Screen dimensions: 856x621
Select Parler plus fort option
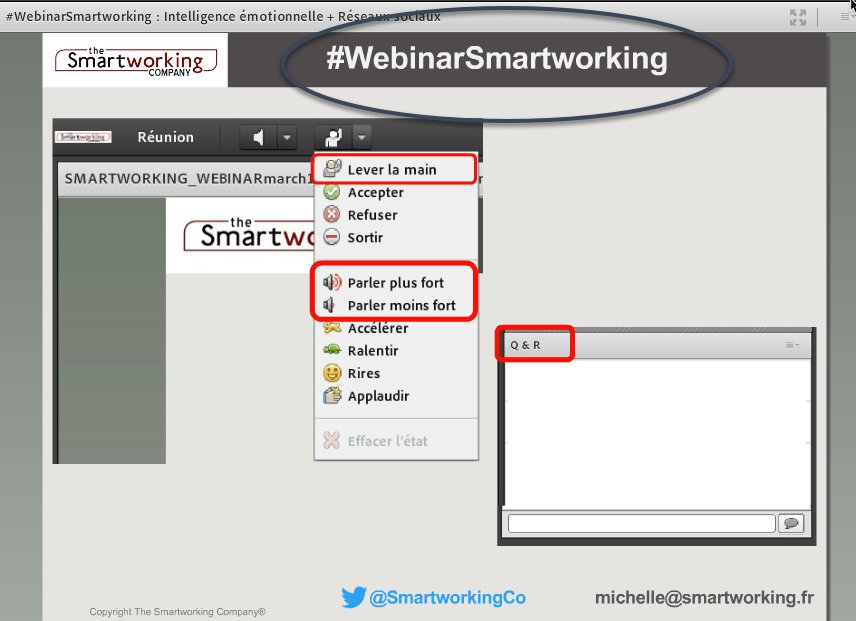pos(395,282)
